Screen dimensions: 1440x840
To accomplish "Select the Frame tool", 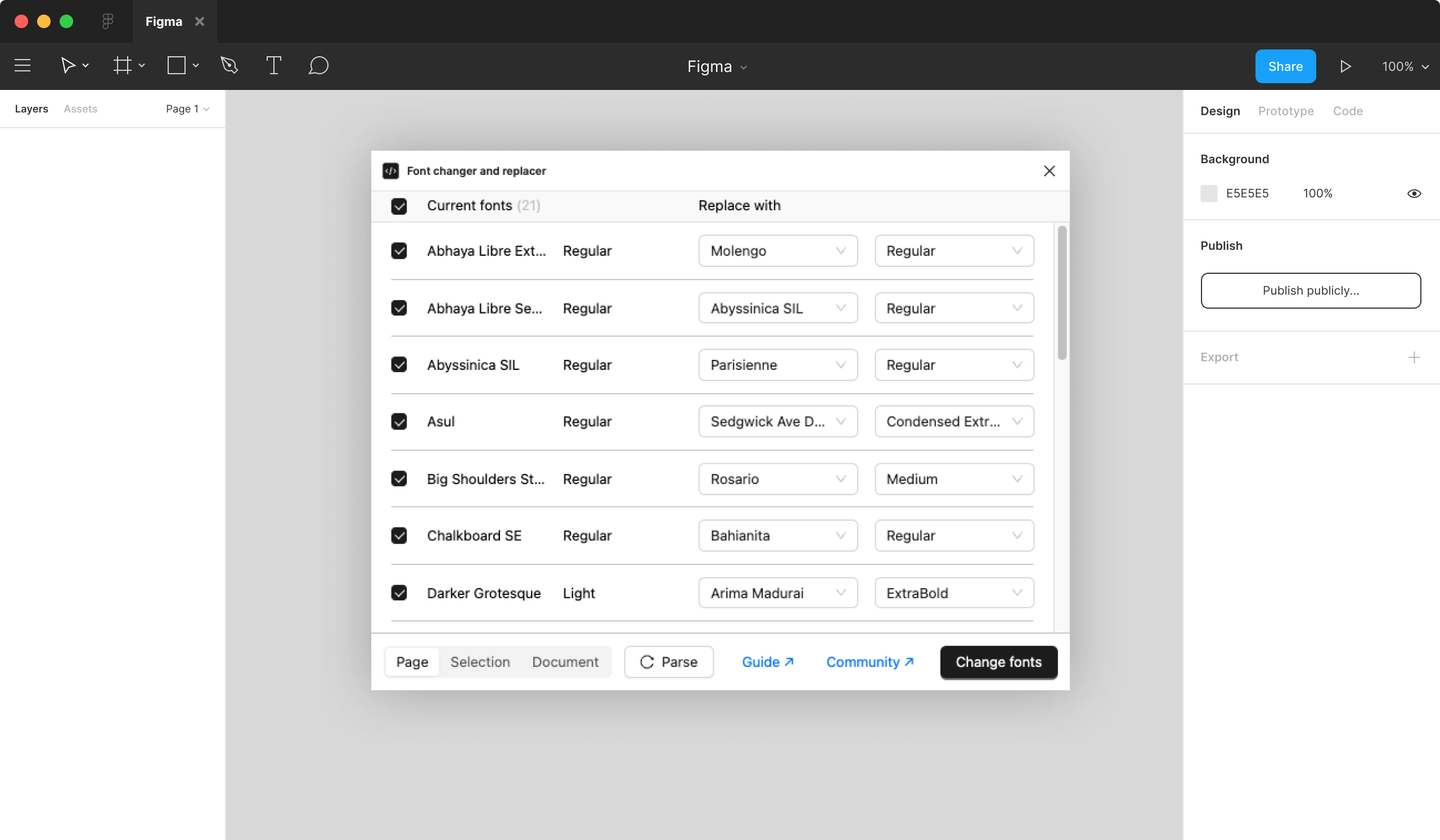I will [x=122, y=66].
